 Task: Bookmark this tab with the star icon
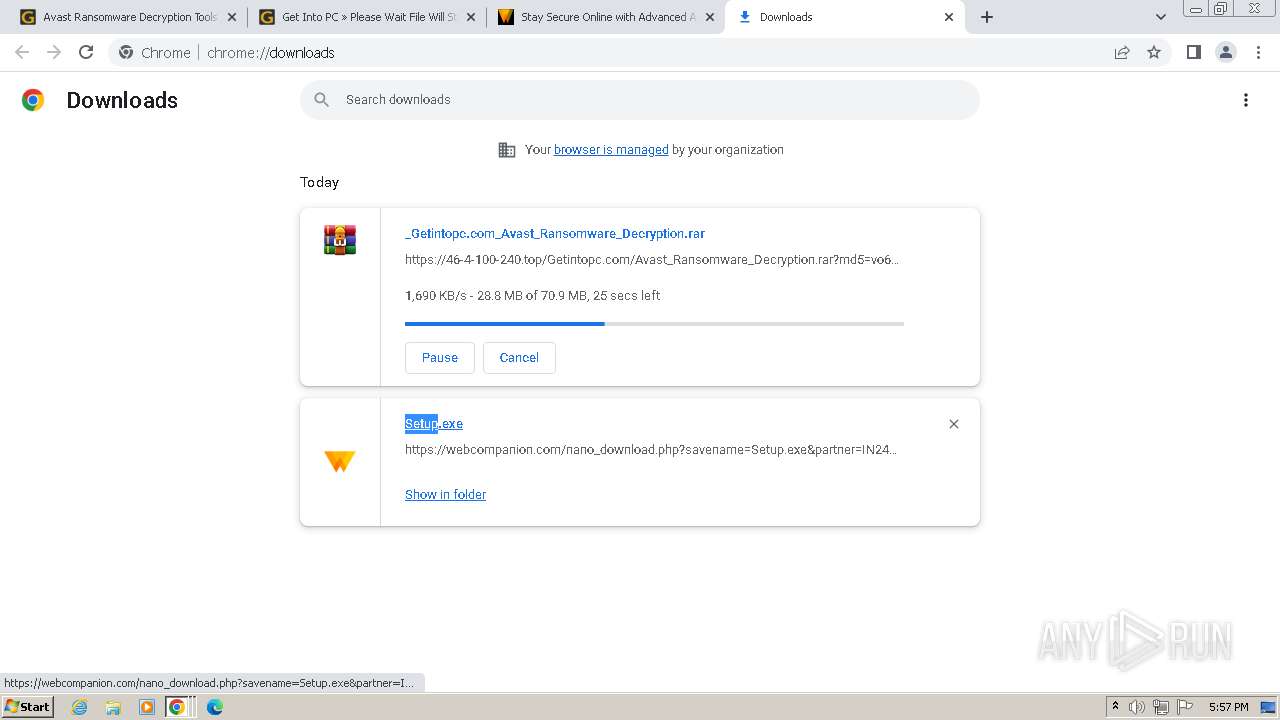click(x=1154, y=52)
